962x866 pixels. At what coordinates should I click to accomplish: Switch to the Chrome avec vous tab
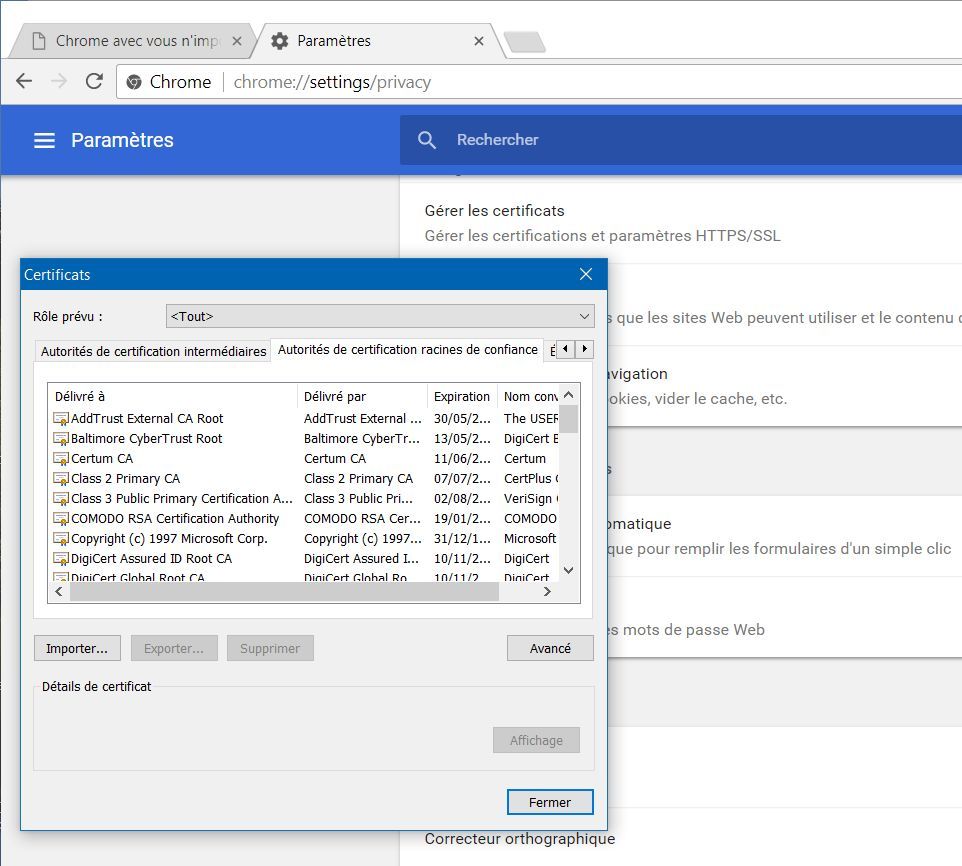click(x=135, y=41)
